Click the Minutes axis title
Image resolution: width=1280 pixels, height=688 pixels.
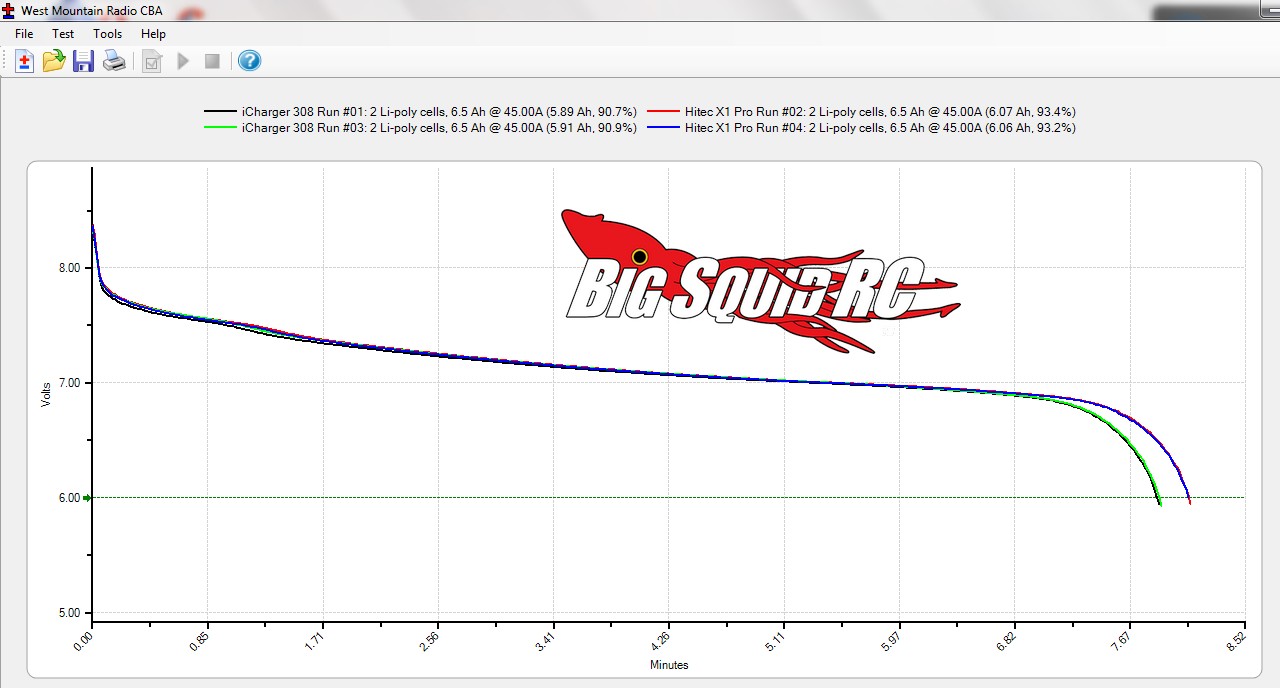669,665
